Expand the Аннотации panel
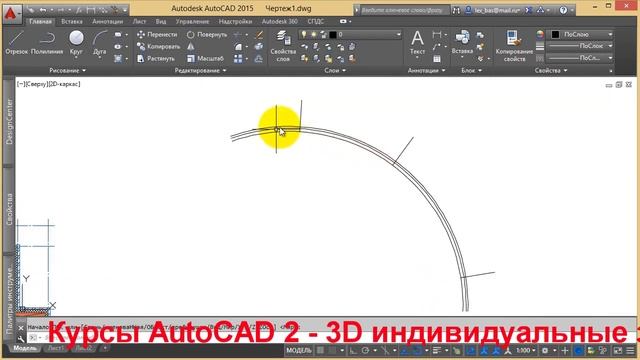640x360 pixels. [426, 71]
